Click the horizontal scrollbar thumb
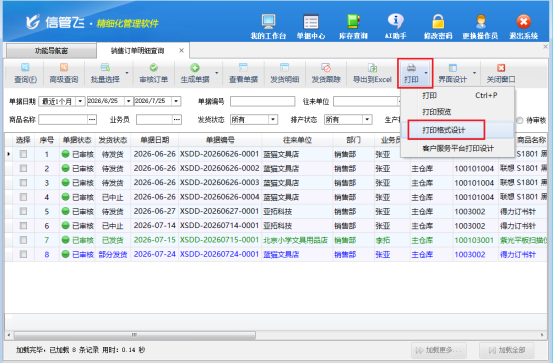 click(x=135, y=335)
